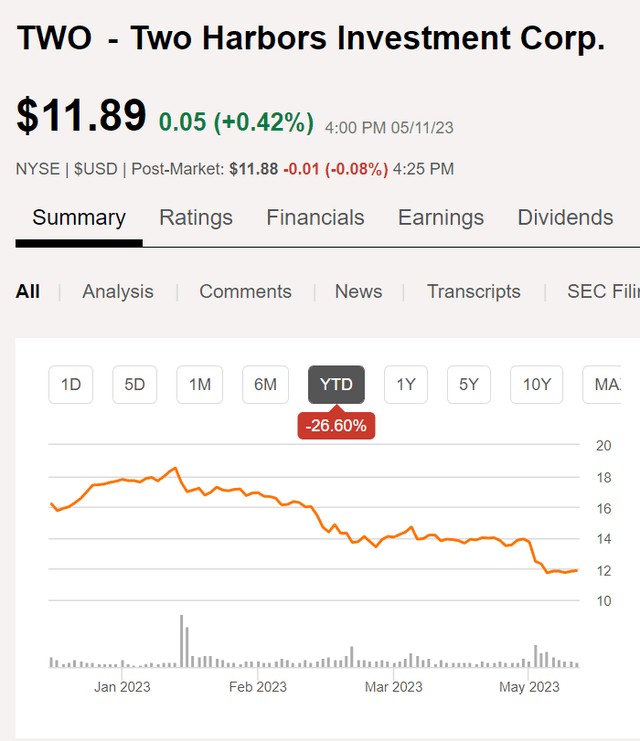Viewport: 640px width, 741px height.
Task: Change chart range to 1Y
Action: [406, 384]
